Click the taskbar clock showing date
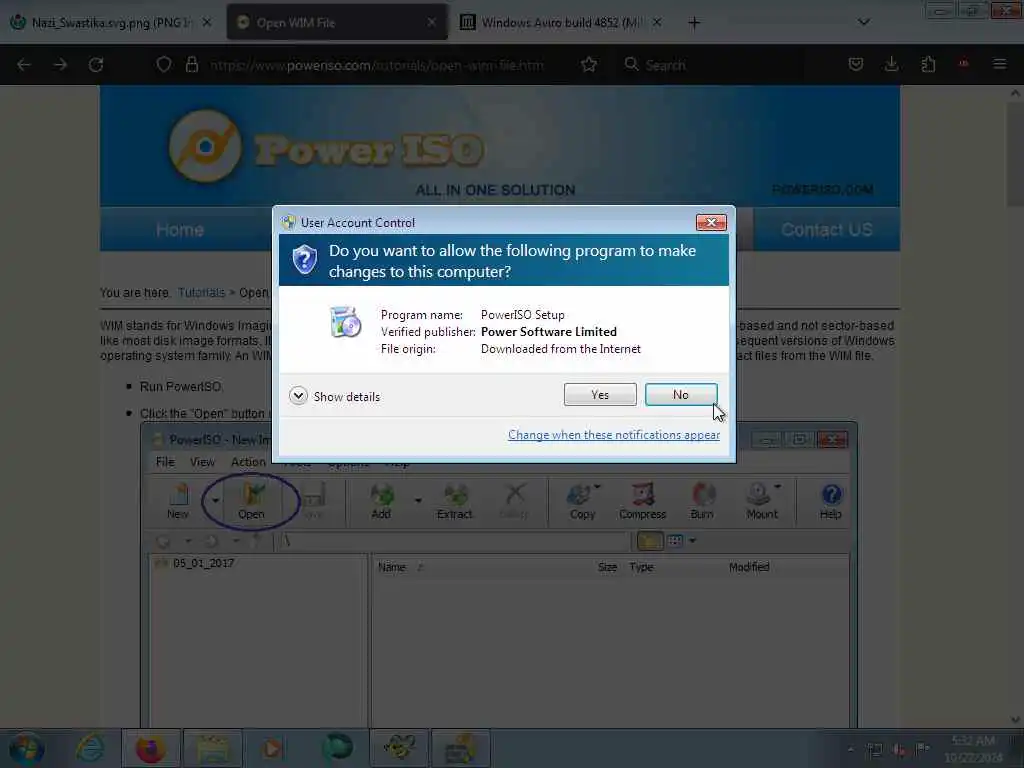 point(973,749)
